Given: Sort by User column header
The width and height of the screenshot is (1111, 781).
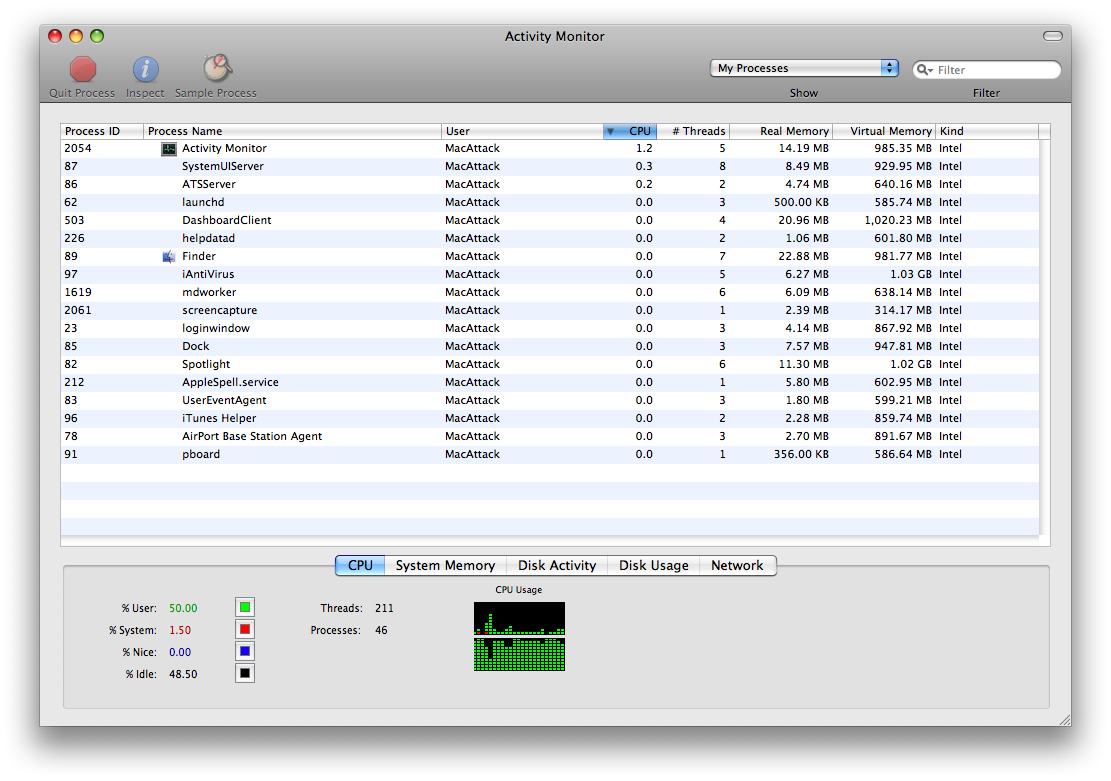Looking at the screenshot, I should pyautogui.click(x=522, y=131).
